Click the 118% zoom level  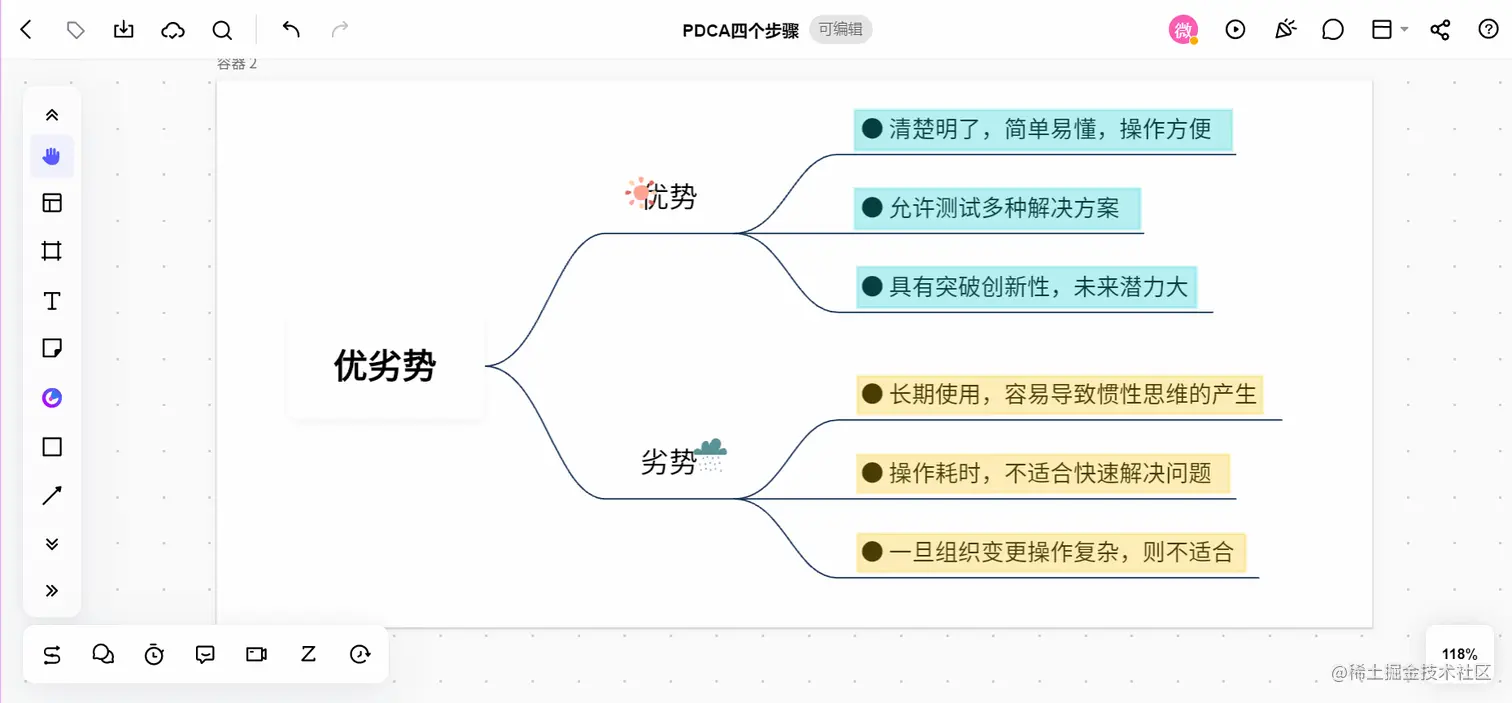click(x=1459, y=654)
